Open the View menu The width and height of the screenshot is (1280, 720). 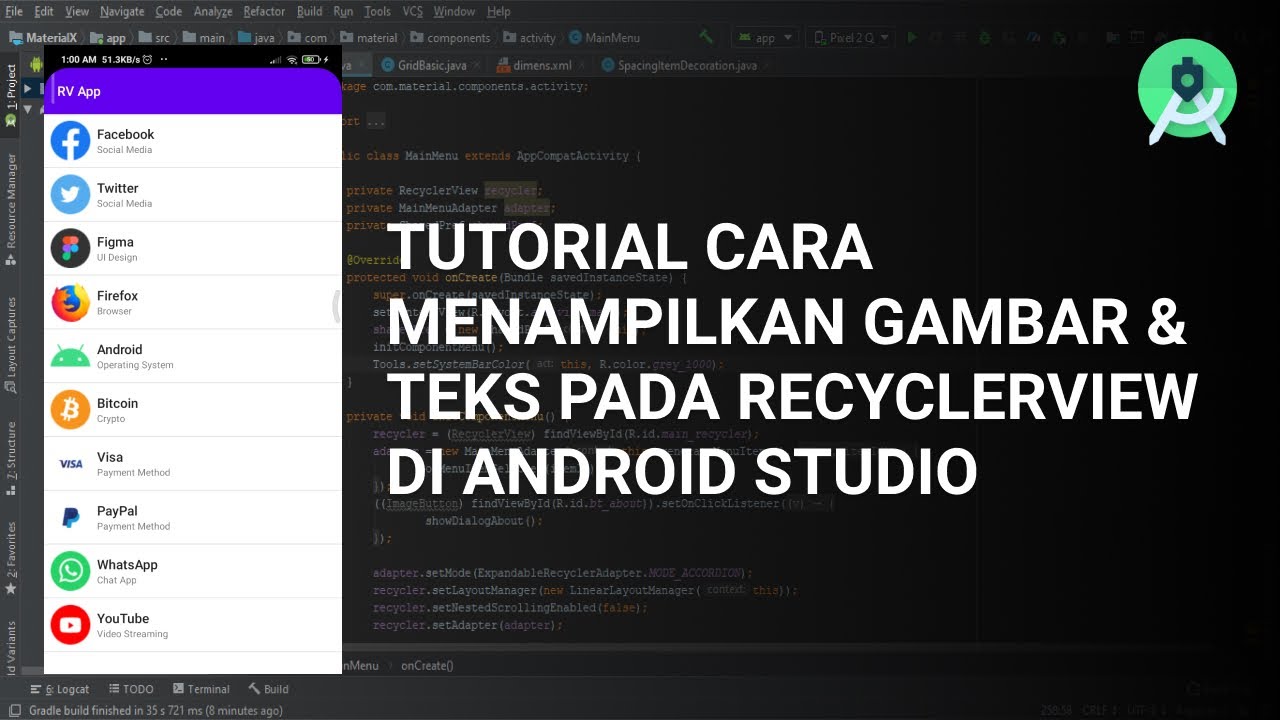[77, 11]
